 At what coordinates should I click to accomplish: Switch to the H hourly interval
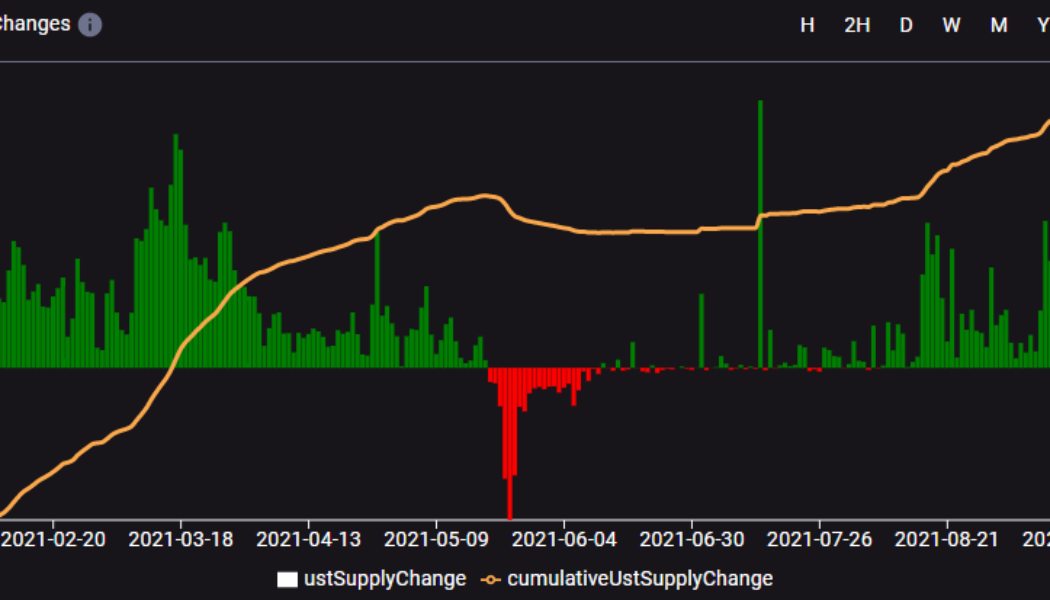[x=807, y=26]
